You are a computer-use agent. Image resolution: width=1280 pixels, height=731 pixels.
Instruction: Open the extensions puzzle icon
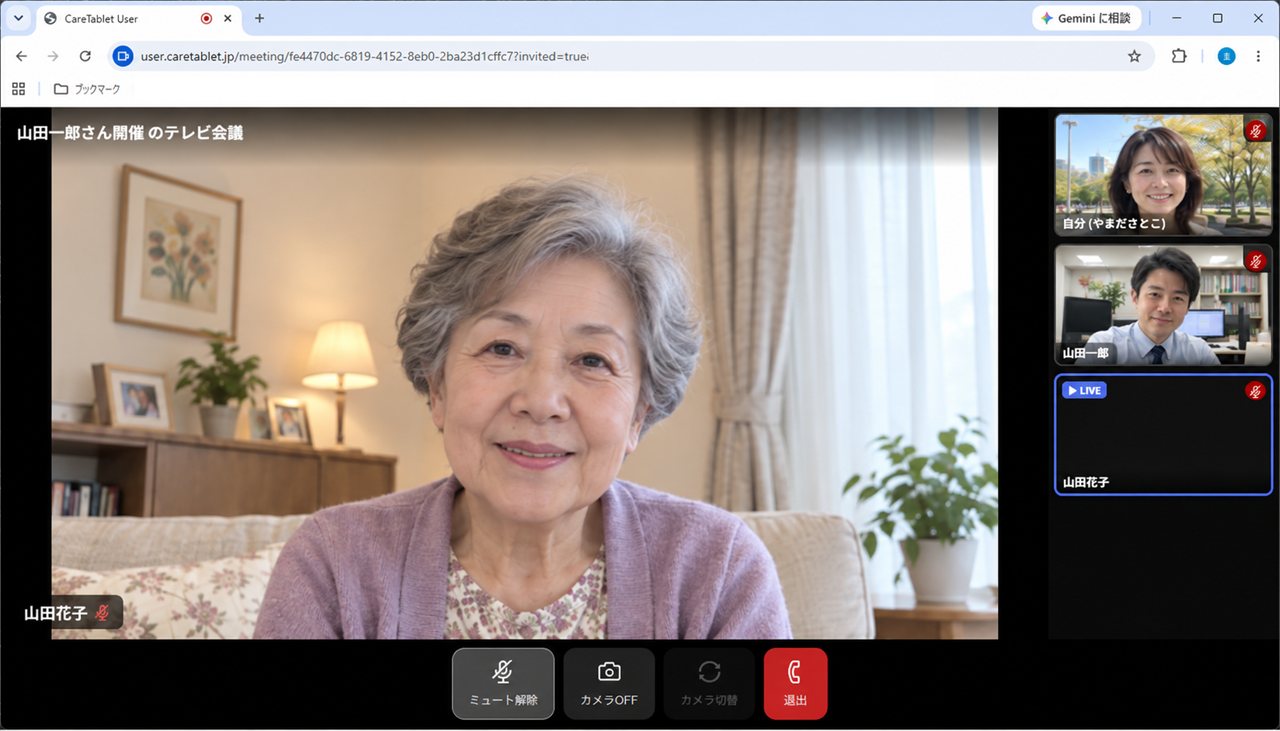pos(1179,56)
